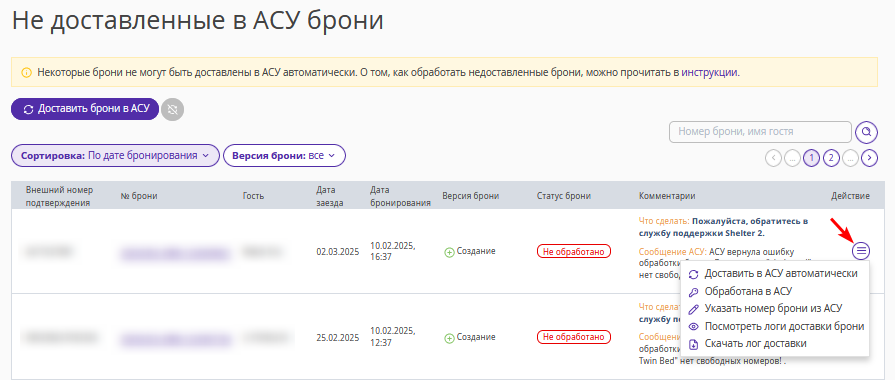
Task: Select page 1 in pagination
Action: (811, 157)
